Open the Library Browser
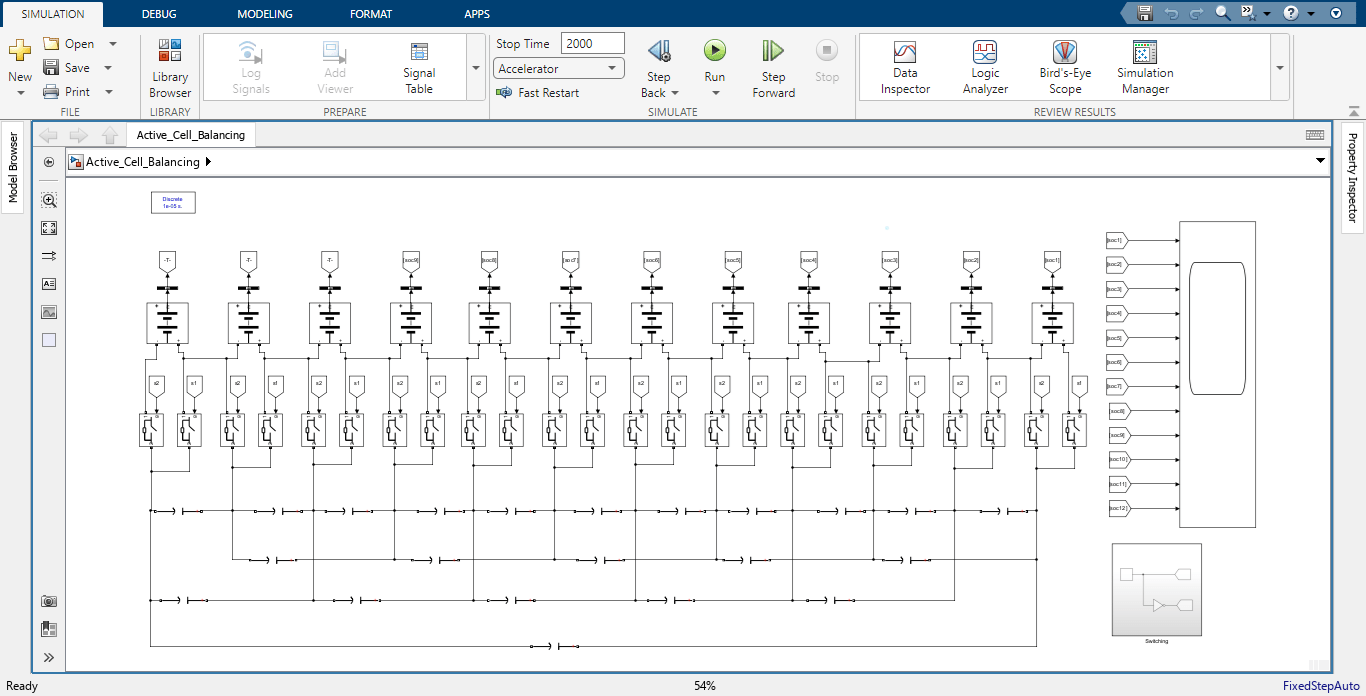This screenshot has width=1366, height=696. (170, 68)
